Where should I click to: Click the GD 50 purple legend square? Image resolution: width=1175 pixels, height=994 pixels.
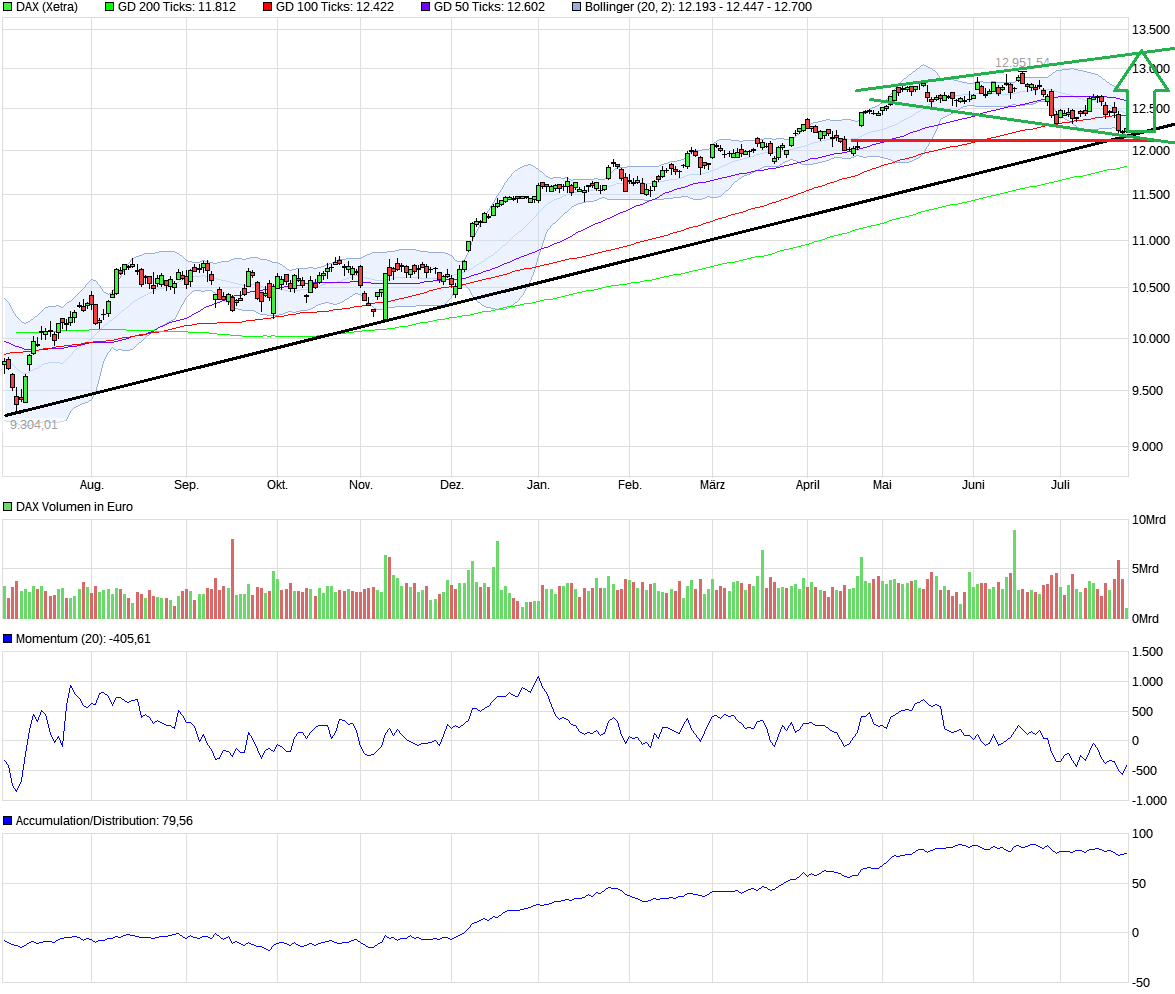pos(426,7)
